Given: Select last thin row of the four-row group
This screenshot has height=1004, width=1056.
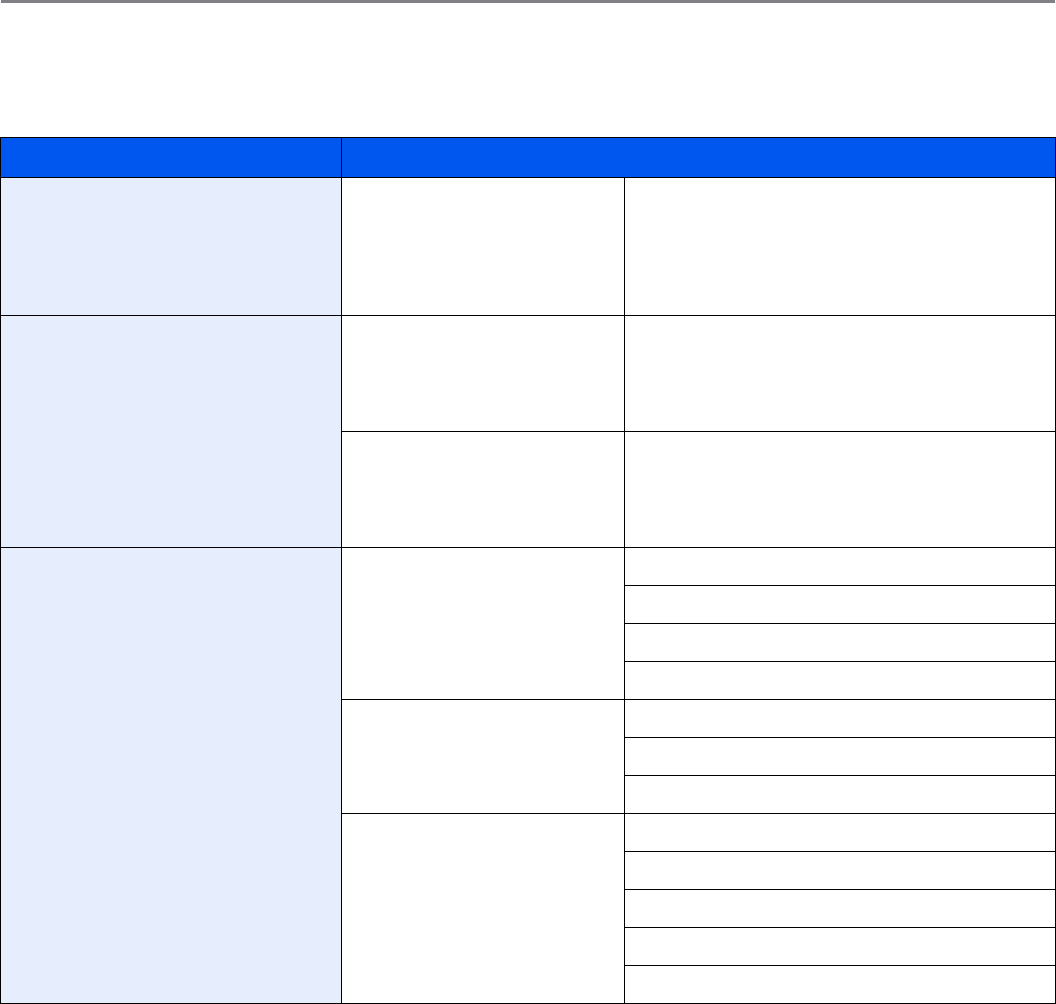Looking at the screenshot, I should 839,680.
